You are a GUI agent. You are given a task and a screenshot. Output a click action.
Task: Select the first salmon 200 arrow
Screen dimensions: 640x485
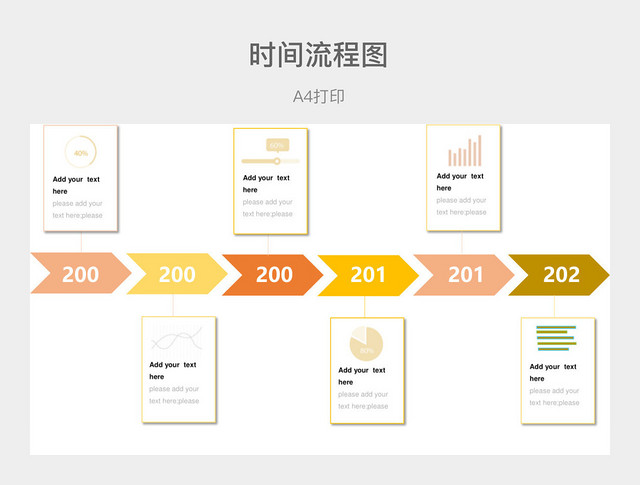(x=81, y=273)
